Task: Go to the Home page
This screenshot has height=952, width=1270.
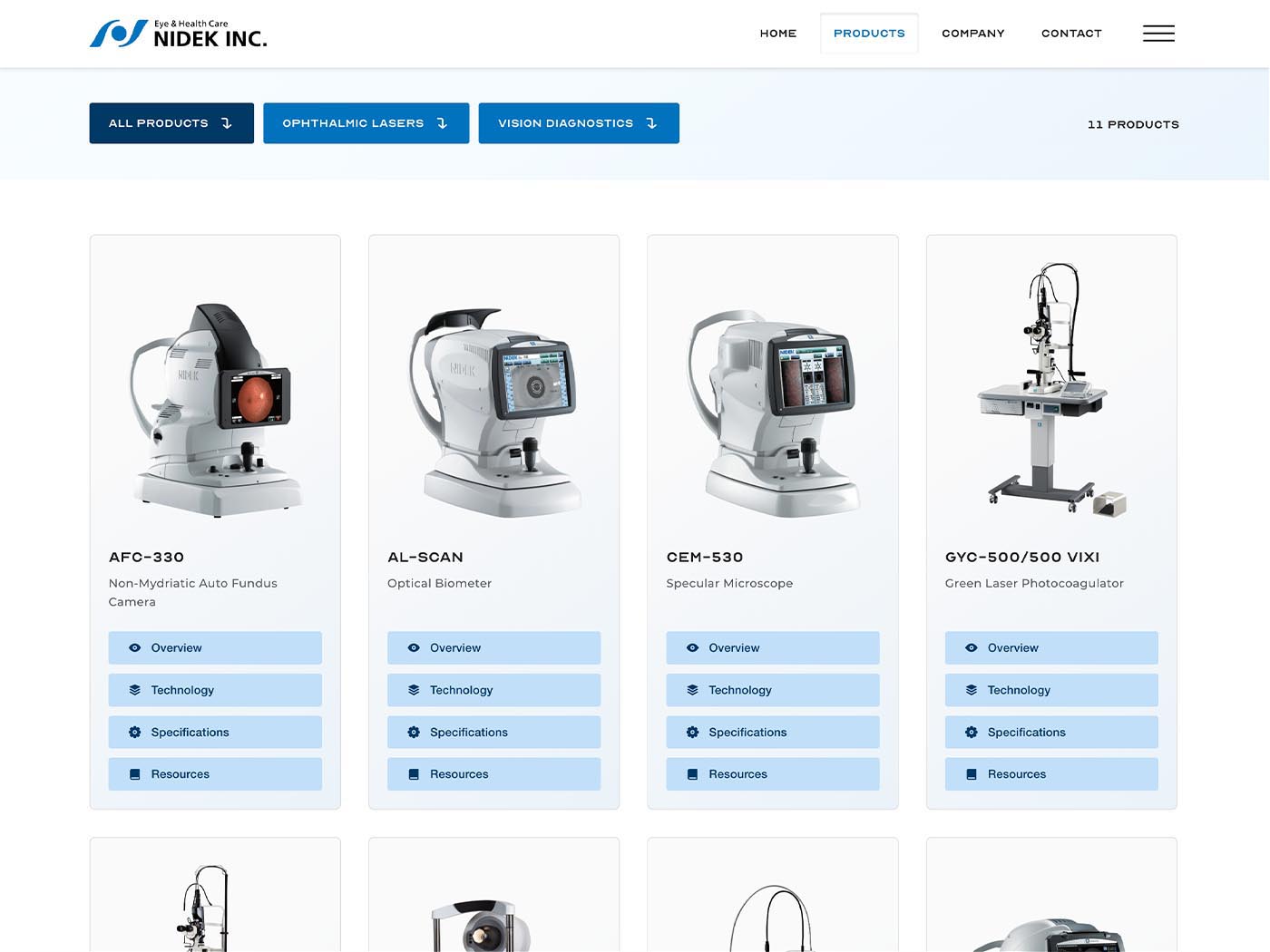Action: (778, 34)
